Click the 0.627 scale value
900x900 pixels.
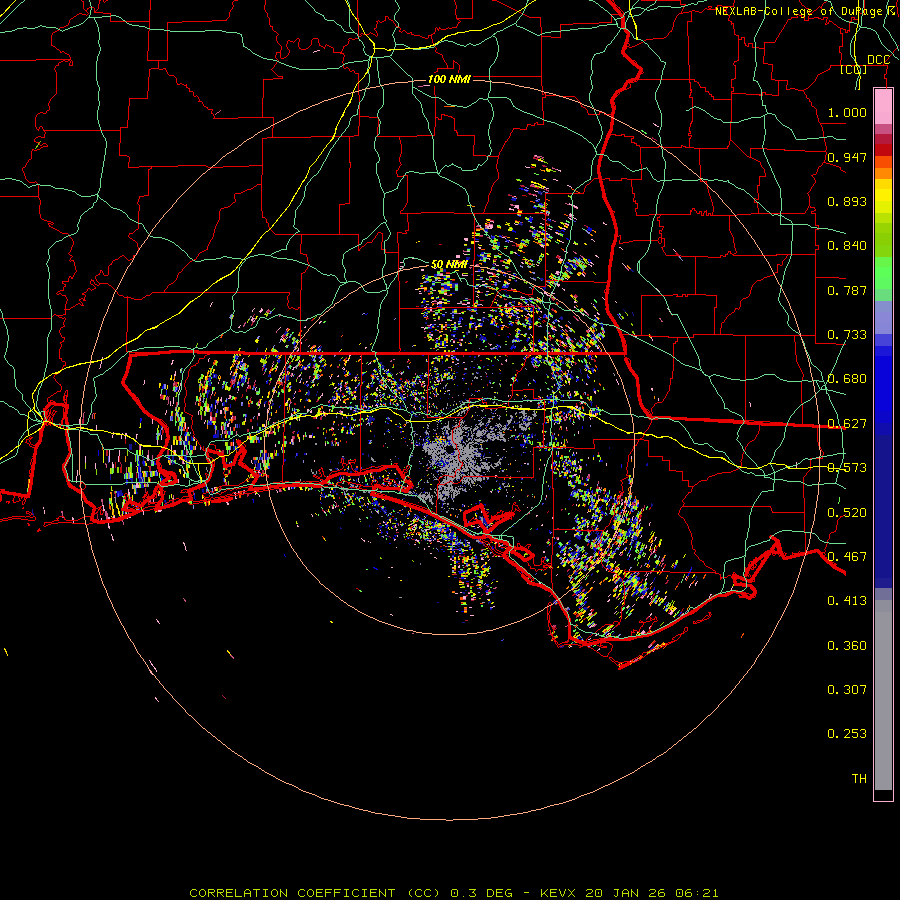[x=846, y=424]
